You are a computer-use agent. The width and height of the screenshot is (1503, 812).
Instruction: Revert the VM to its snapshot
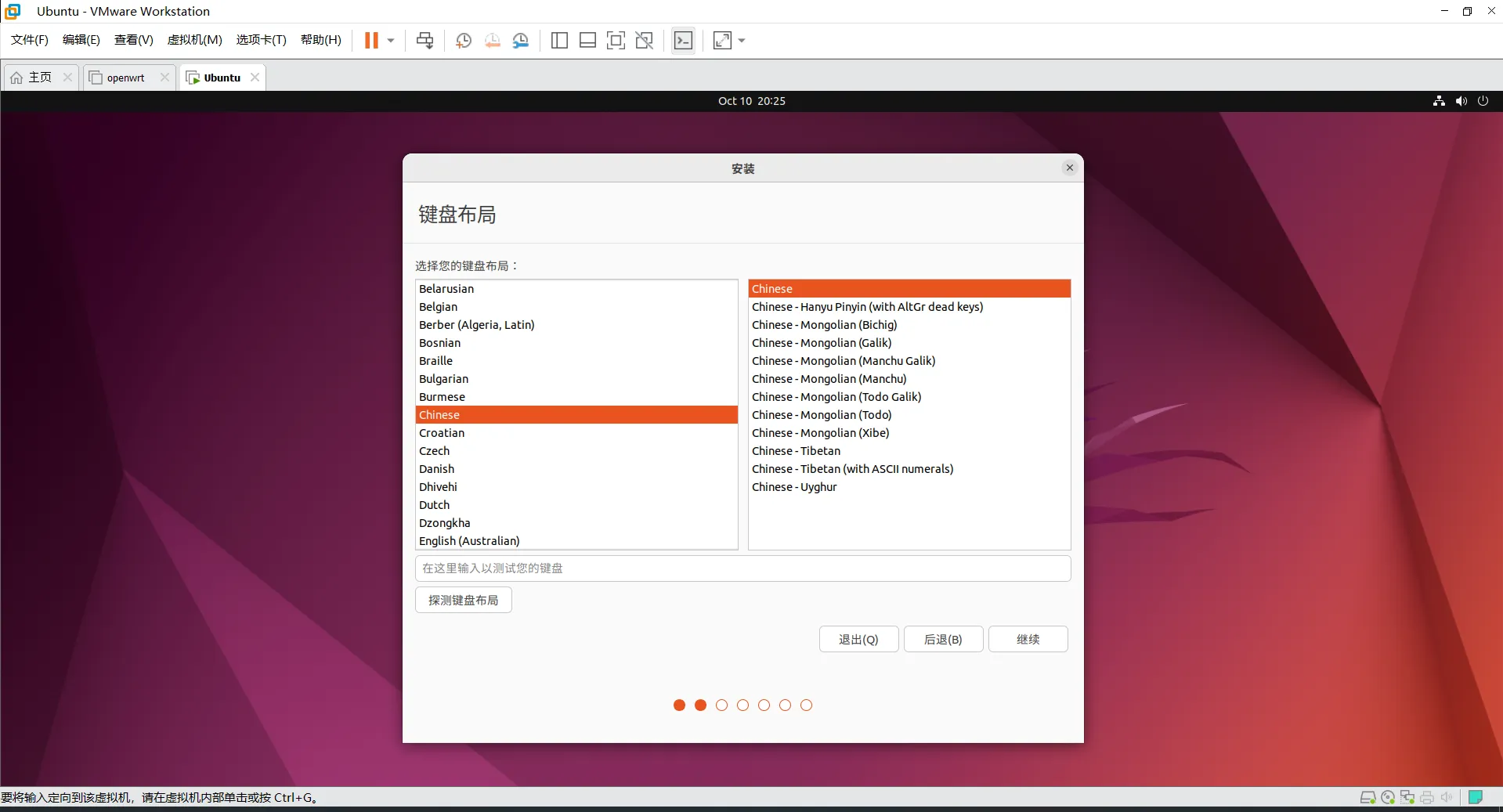493,40
